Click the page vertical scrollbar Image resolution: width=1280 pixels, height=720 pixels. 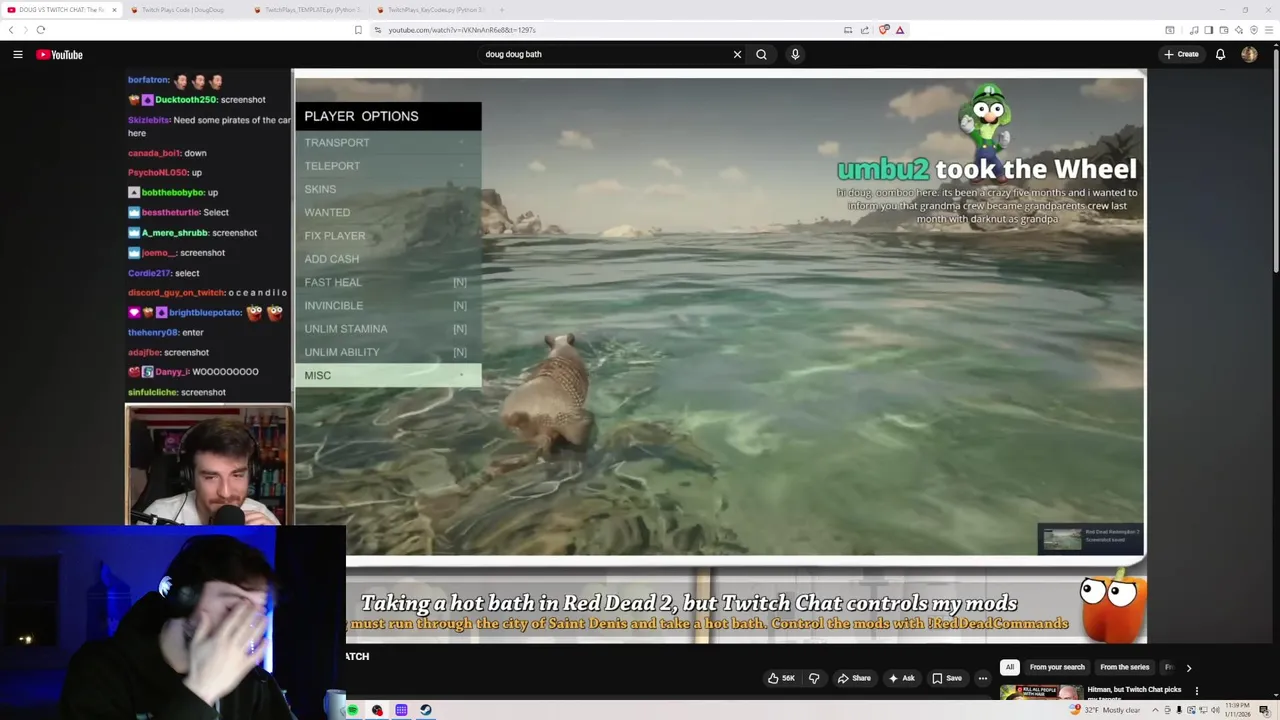(1275, 160)
